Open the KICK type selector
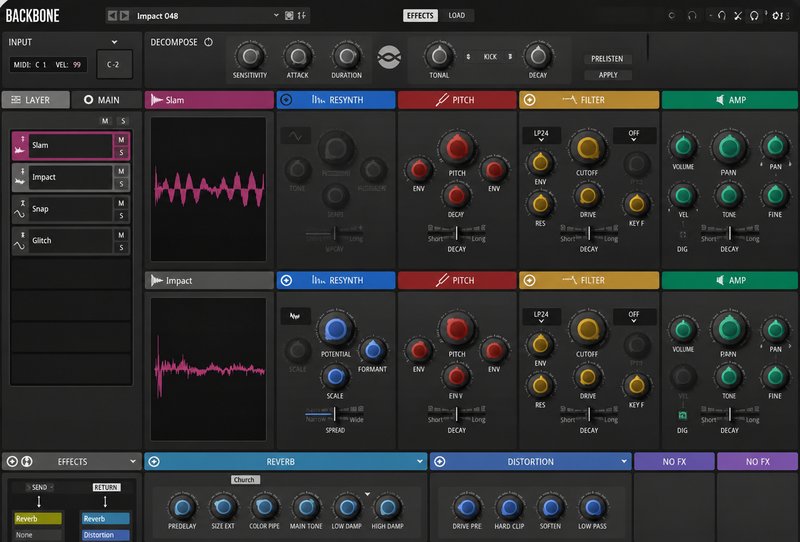 (490, 57)
